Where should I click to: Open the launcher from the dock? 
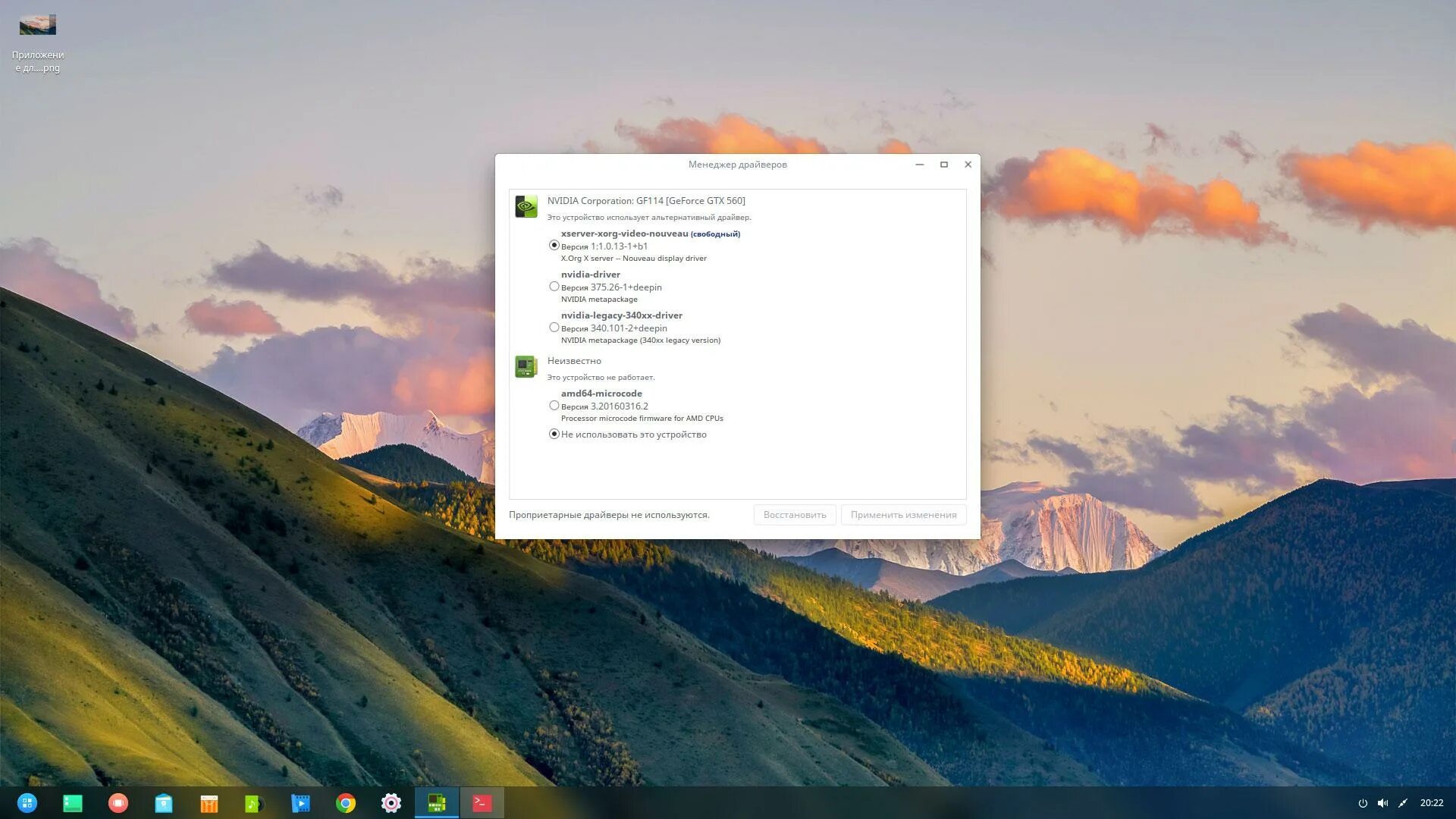tap(27, 803)
